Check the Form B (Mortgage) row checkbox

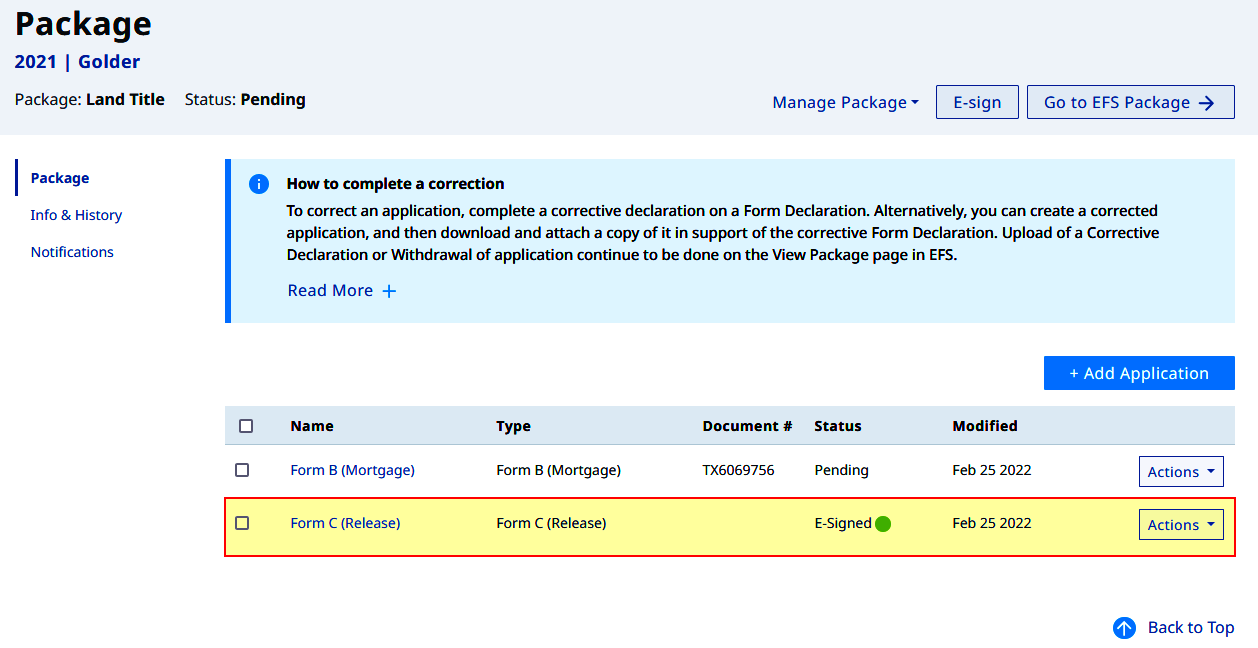[x=242, y=470]
